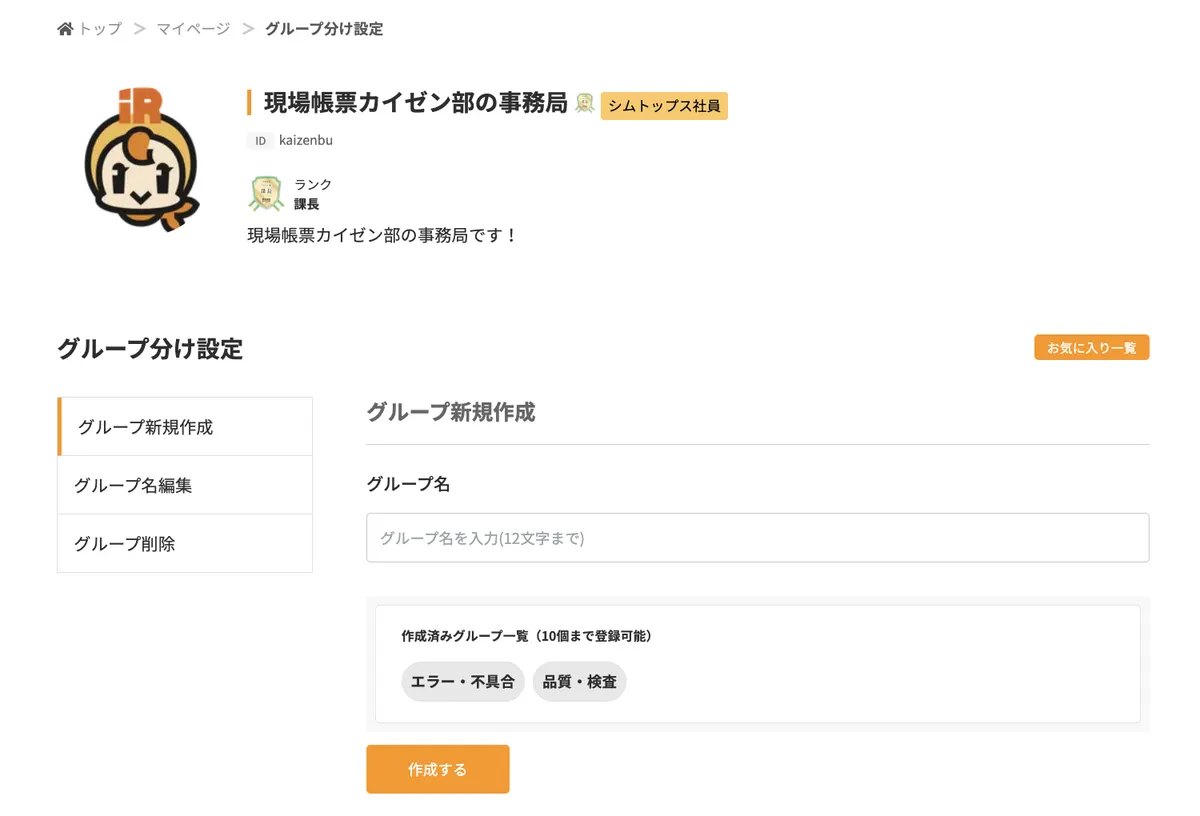Open the グループ削除 tab
1200x816 pixels.
tap(185, 544)
